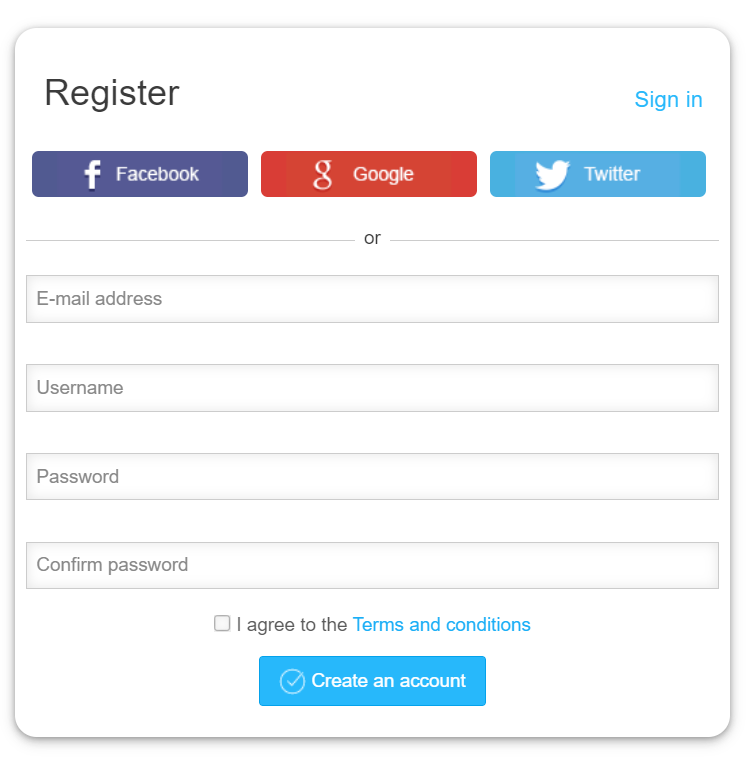Activate the Confirm password field
Screen dimensions: 749x759
(x=372, y=565)
